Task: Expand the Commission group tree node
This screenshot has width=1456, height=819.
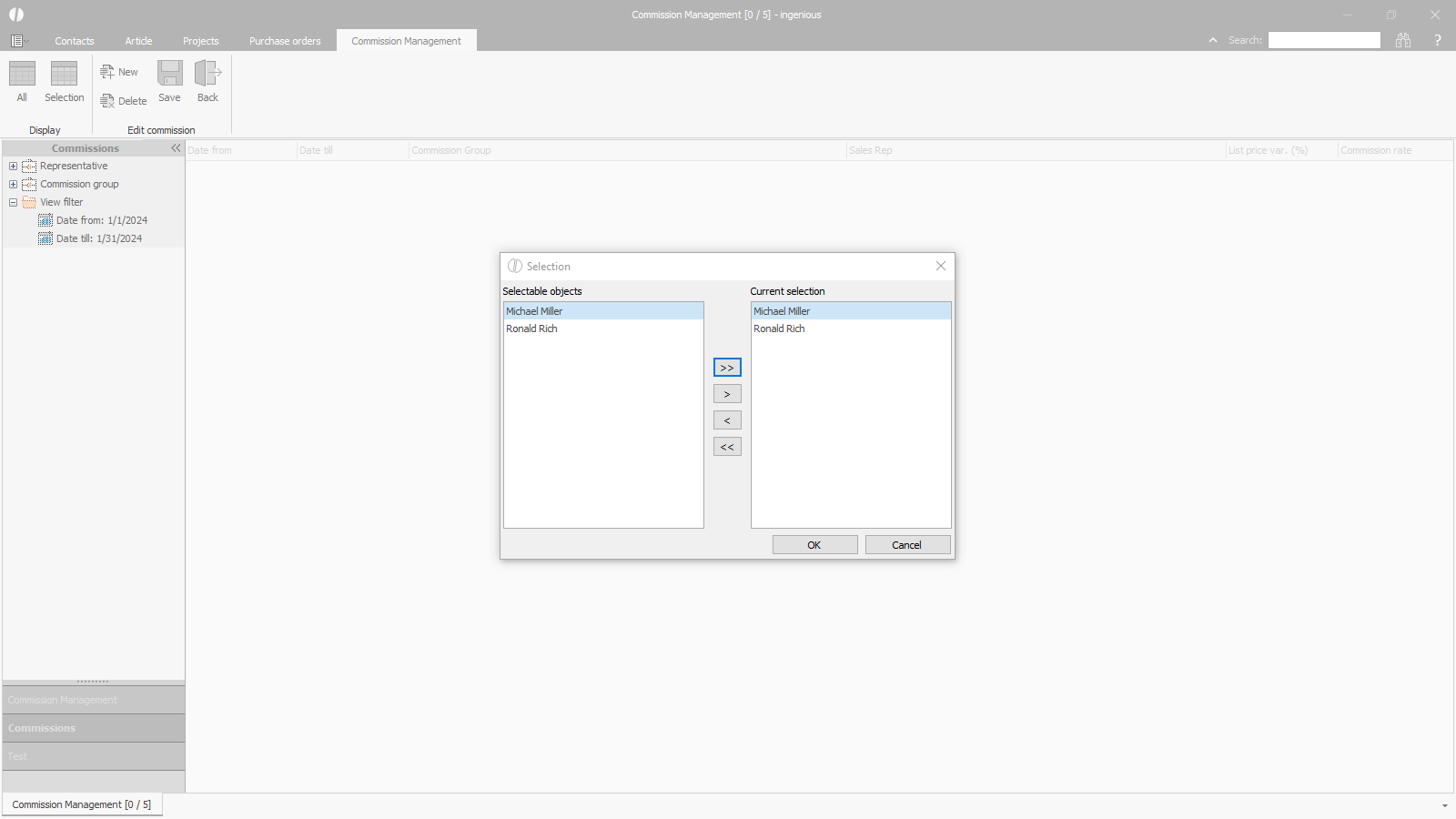Action: pos(13,184)
